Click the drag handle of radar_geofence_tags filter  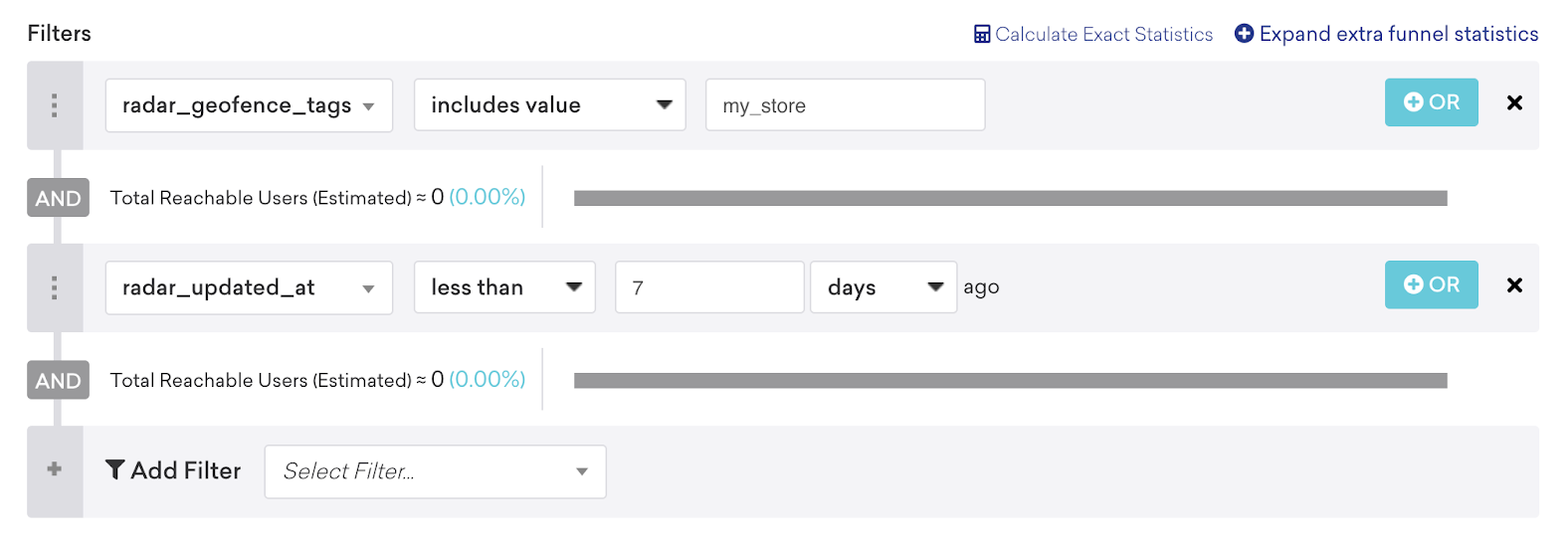click(x=55, y=105)
